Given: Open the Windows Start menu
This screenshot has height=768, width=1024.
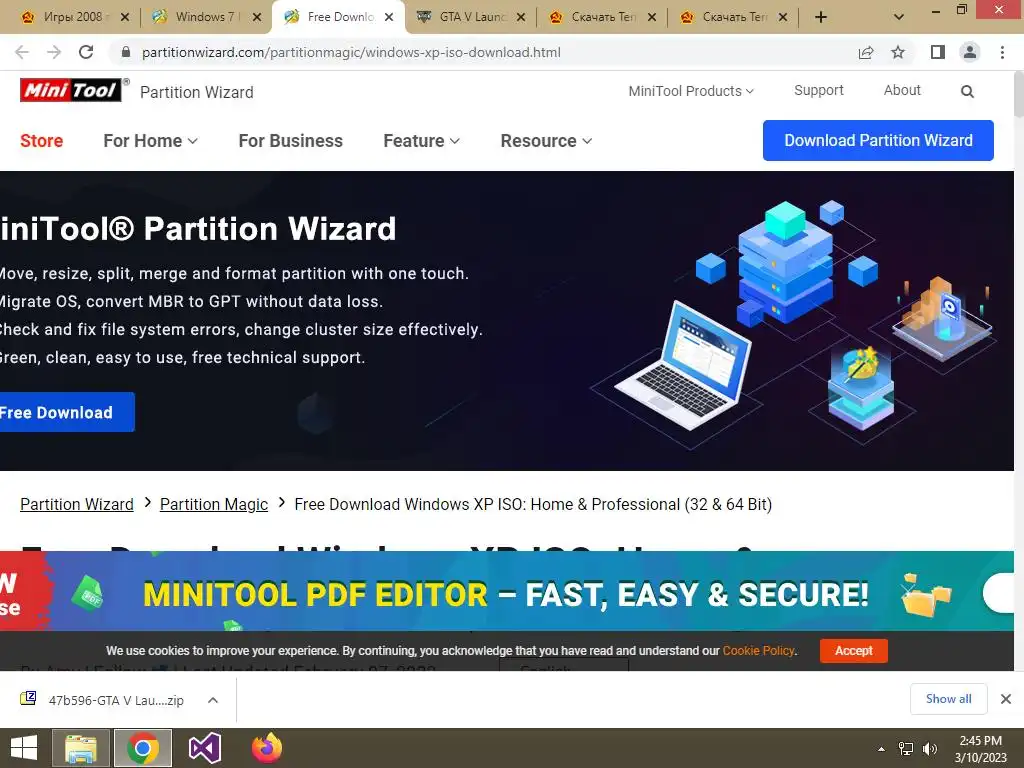Looking at the screenshot, I should pos(24,748).
